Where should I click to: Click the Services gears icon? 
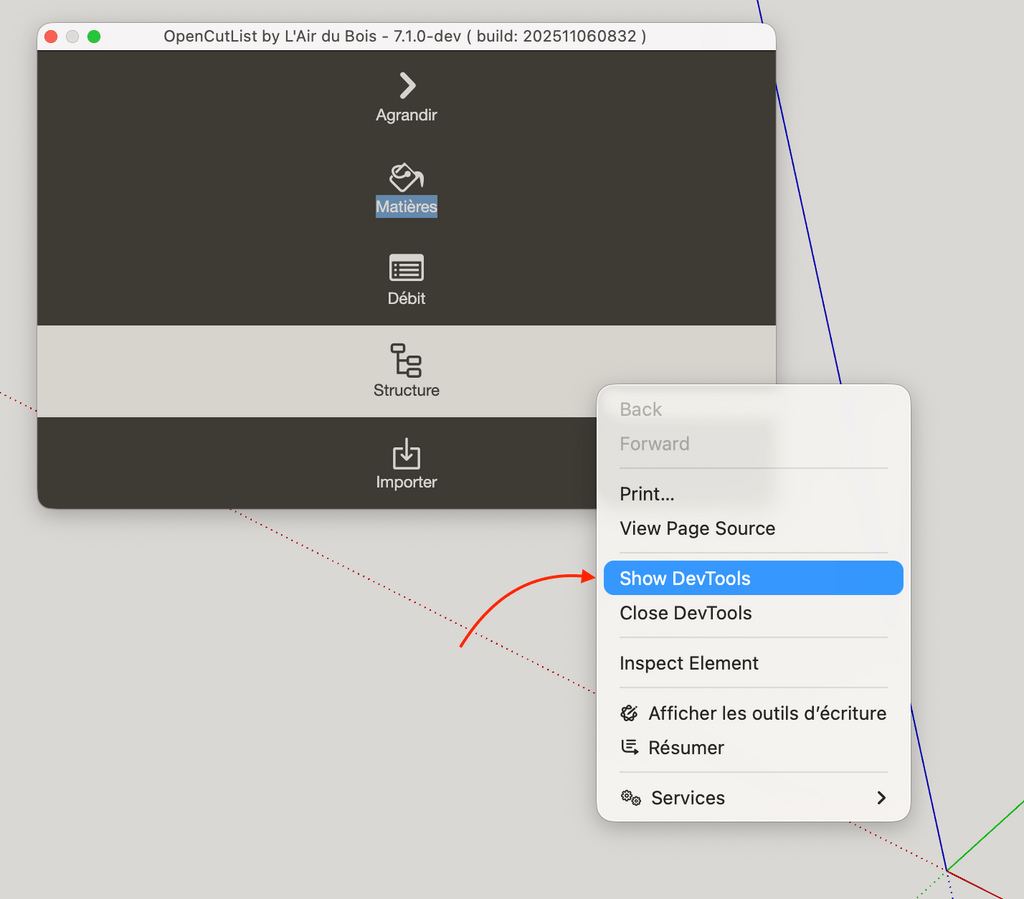(630, 797)
